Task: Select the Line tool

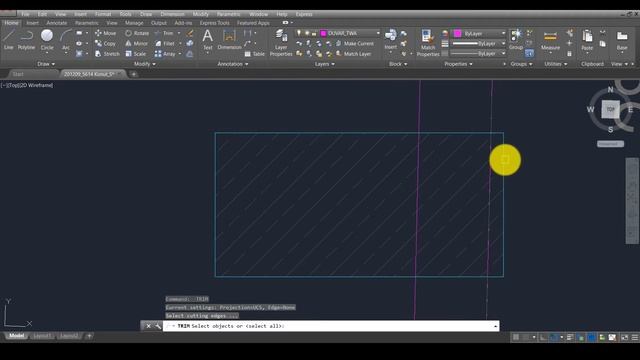Action: point(9,40)
